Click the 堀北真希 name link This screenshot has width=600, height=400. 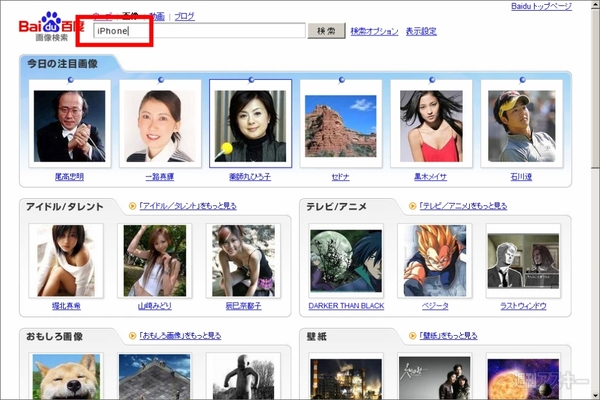pyautogui.click(x=66, y=306)
